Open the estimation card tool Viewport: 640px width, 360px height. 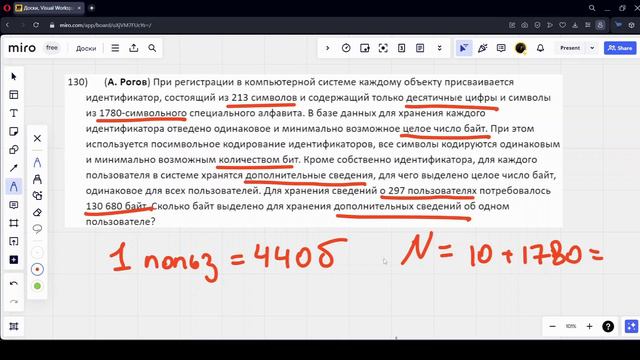[x=402, y=48]
